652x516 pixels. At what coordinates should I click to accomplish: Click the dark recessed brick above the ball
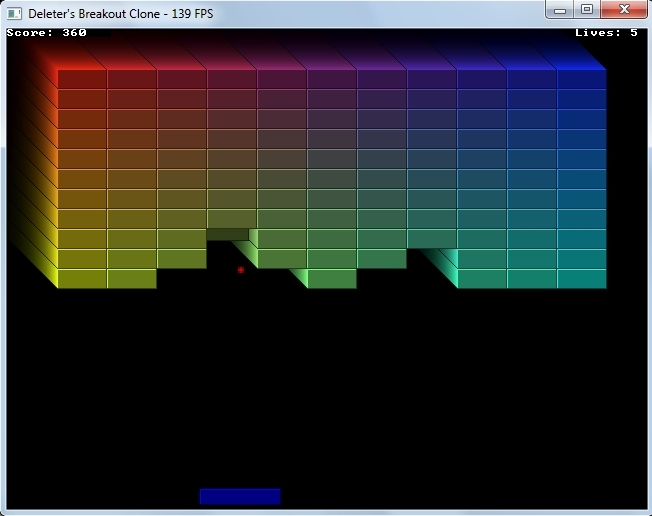pyautogui.click(x=228, y=234)
